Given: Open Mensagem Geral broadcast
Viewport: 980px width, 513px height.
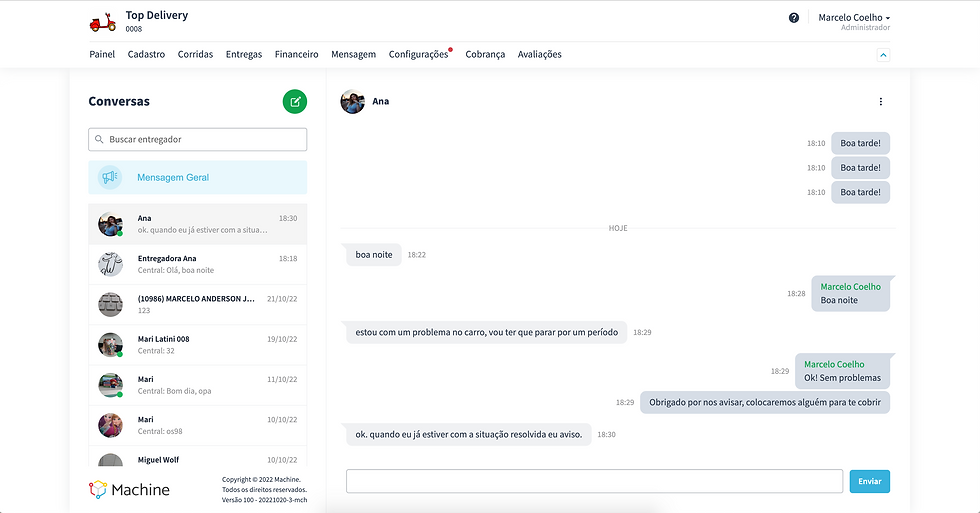Looking at the screenshot, I should click(198, 177).
